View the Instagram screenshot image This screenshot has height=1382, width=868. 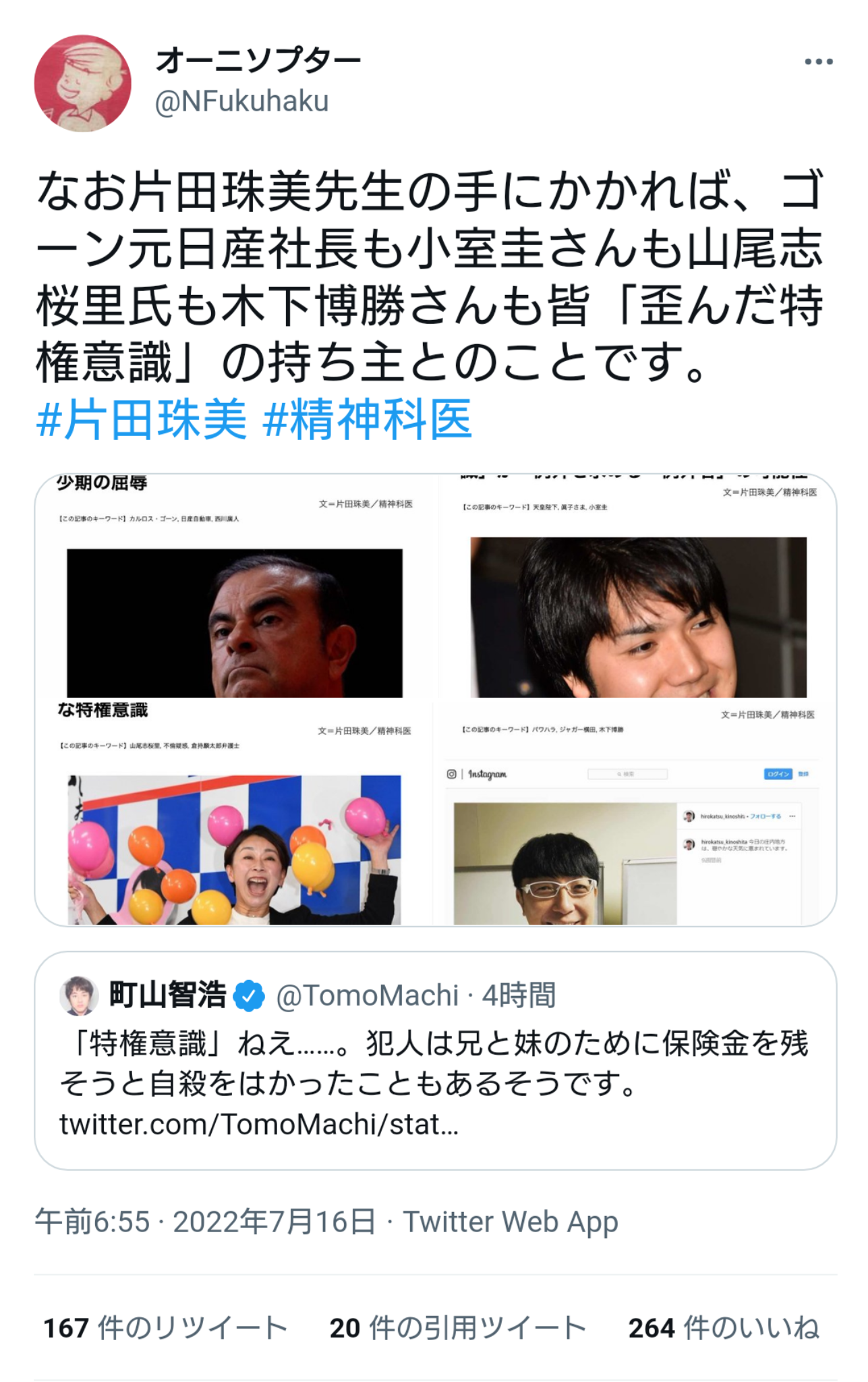pyautogui.click(x=637, y=813)
